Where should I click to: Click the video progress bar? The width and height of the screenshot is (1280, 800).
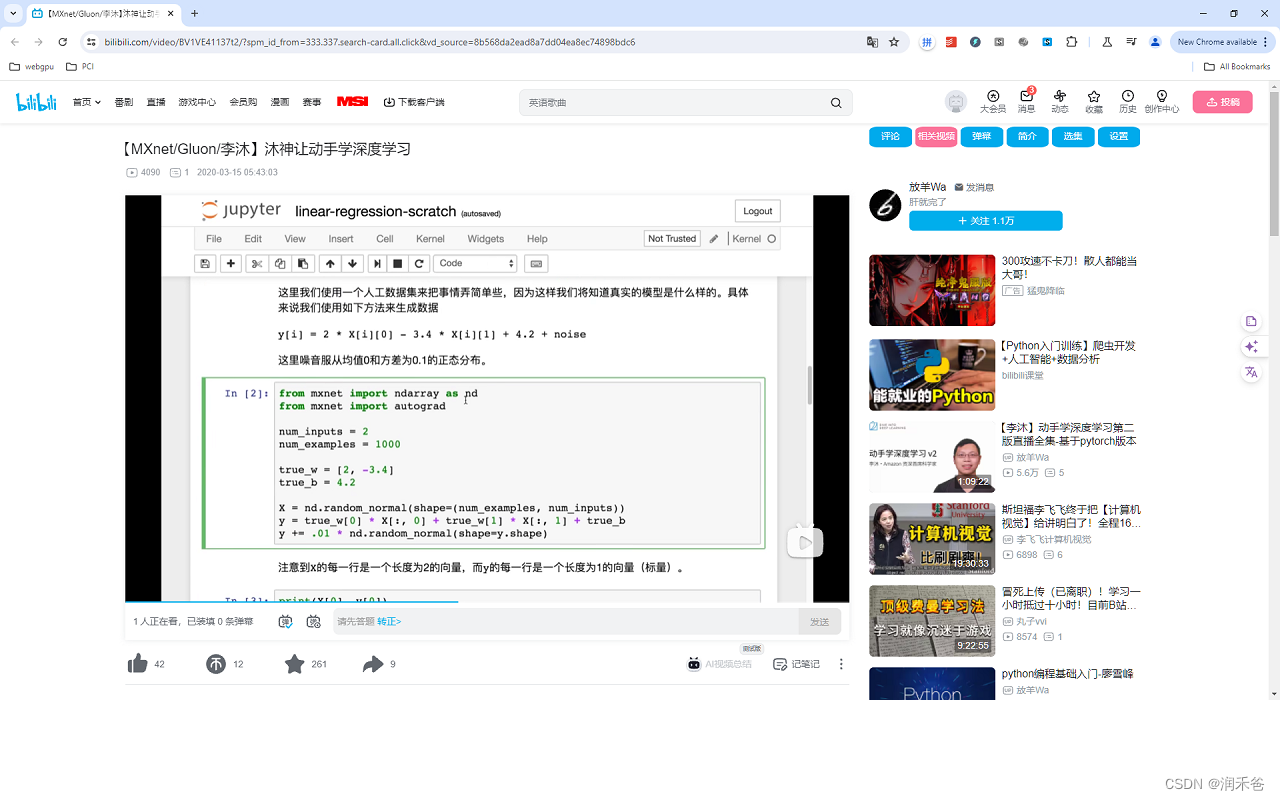coord(487,602)
